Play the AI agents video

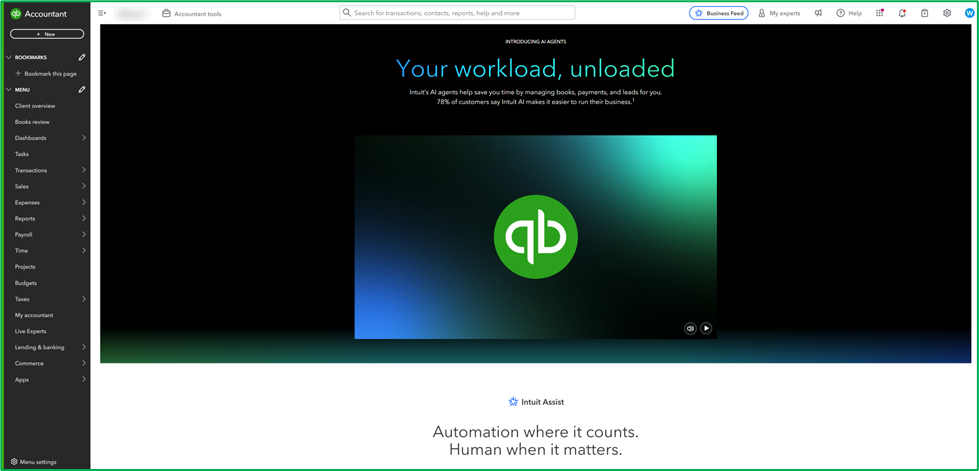[706, 328]
